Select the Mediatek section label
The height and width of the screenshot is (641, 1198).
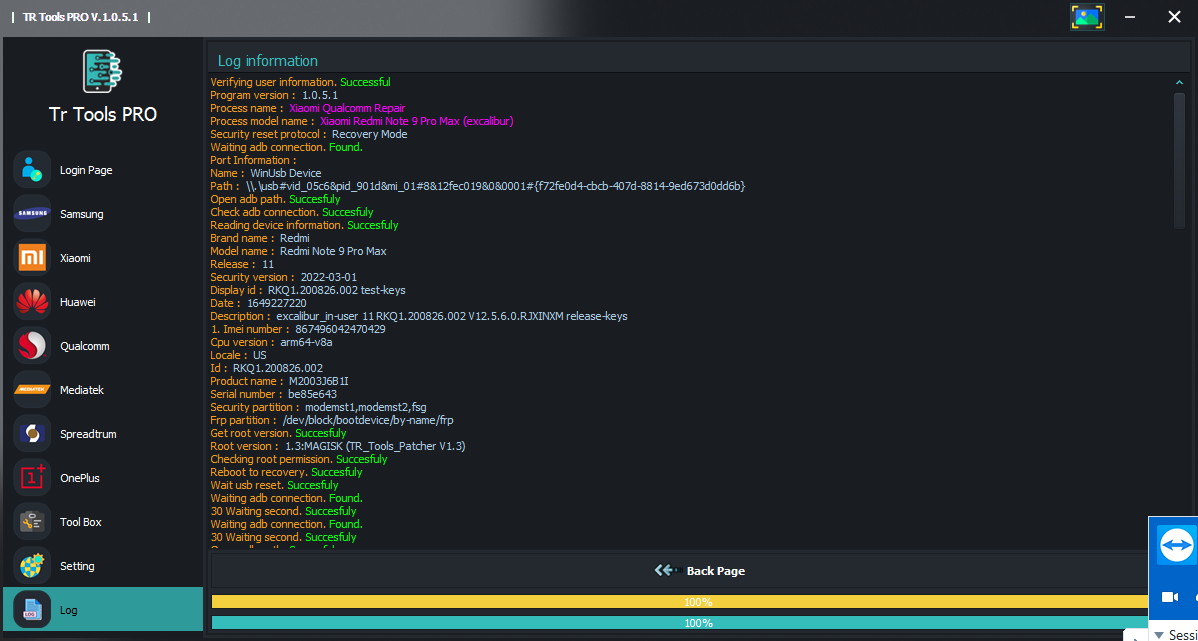[82, 390]
